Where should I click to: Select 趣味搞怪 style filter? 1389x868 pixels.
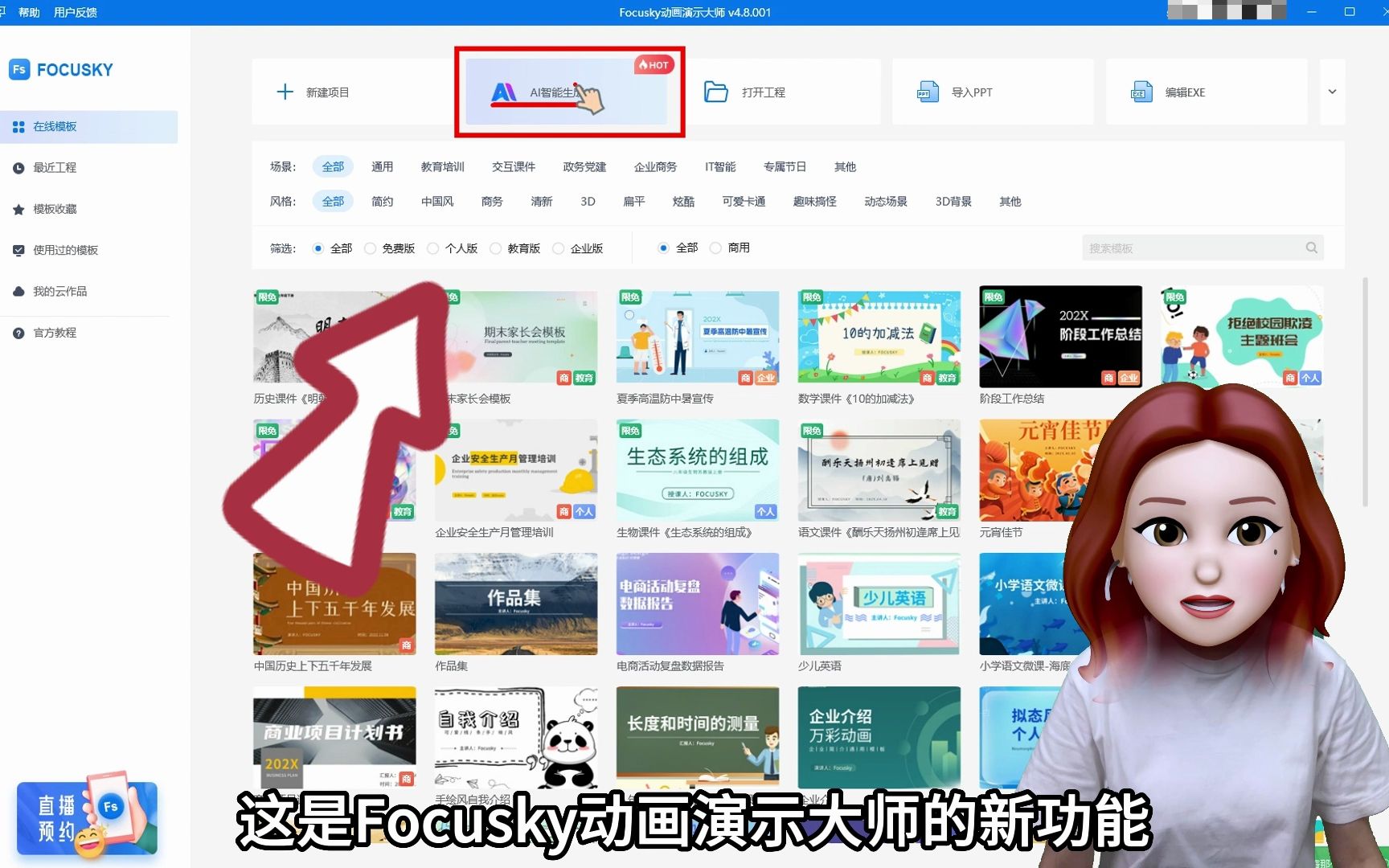[x=814, y=201]
